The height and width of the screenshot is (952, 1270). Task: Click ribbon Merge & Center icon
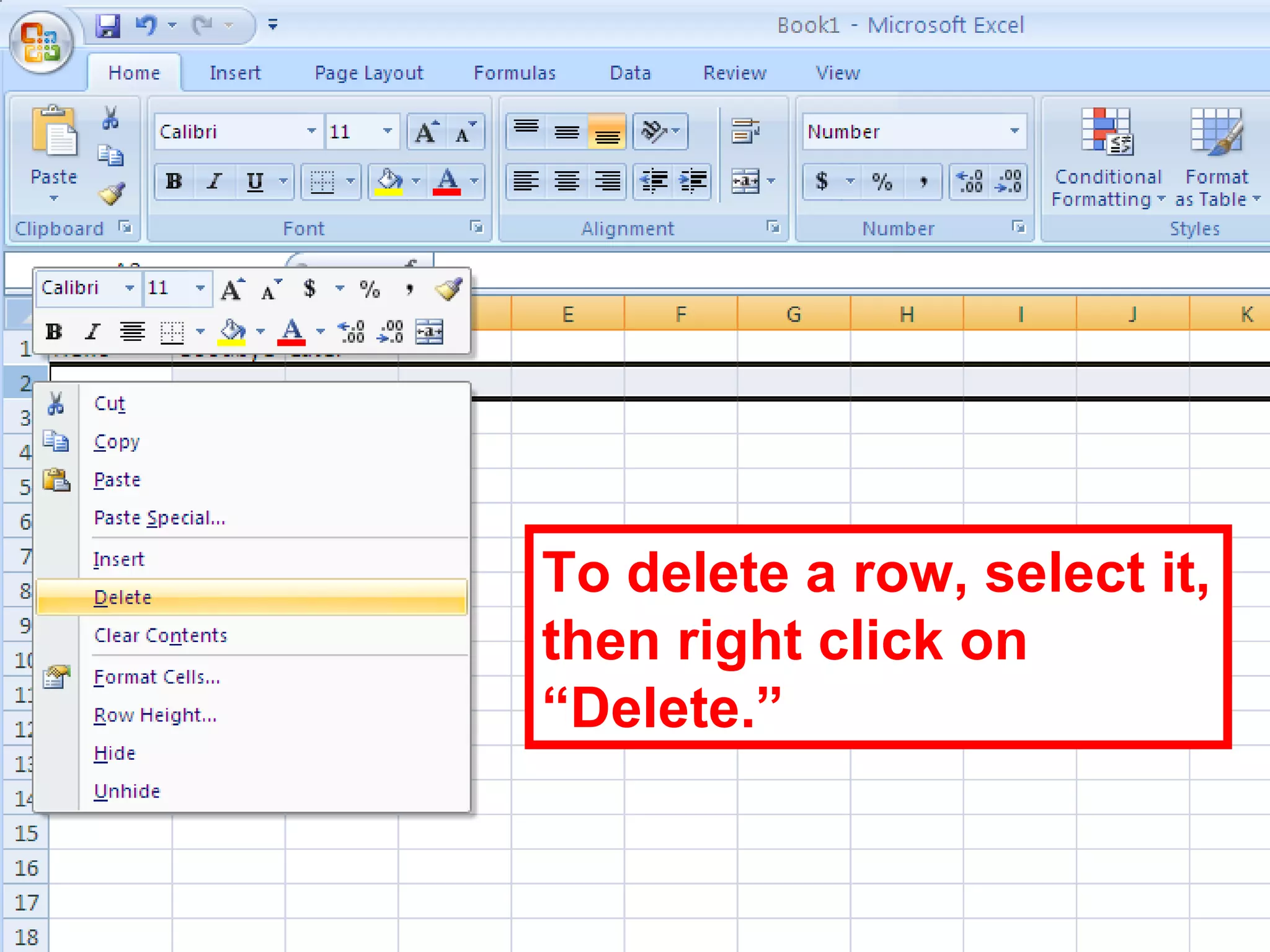point(745,182)
